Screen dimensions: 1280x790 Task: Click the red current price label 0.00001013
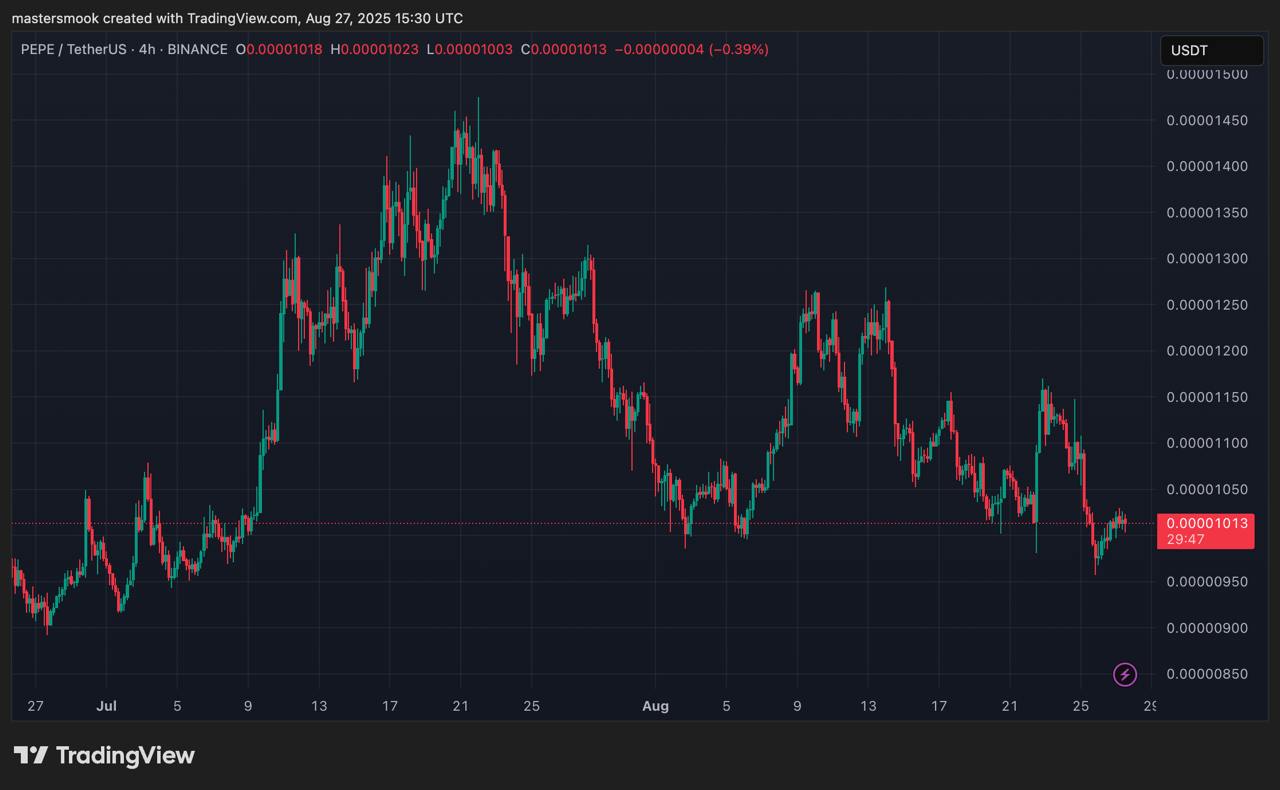pyautogui.click(x=1205, y=523)
